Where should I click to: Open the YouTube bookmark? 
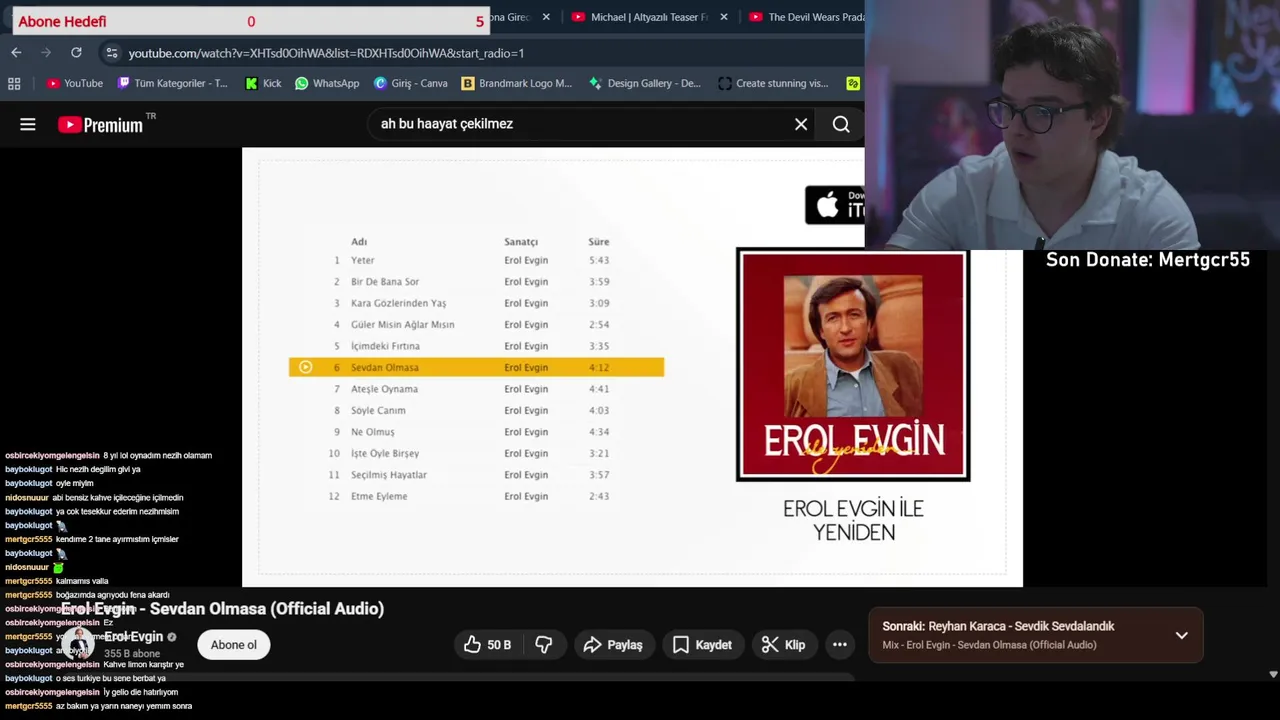pos(75,83)
